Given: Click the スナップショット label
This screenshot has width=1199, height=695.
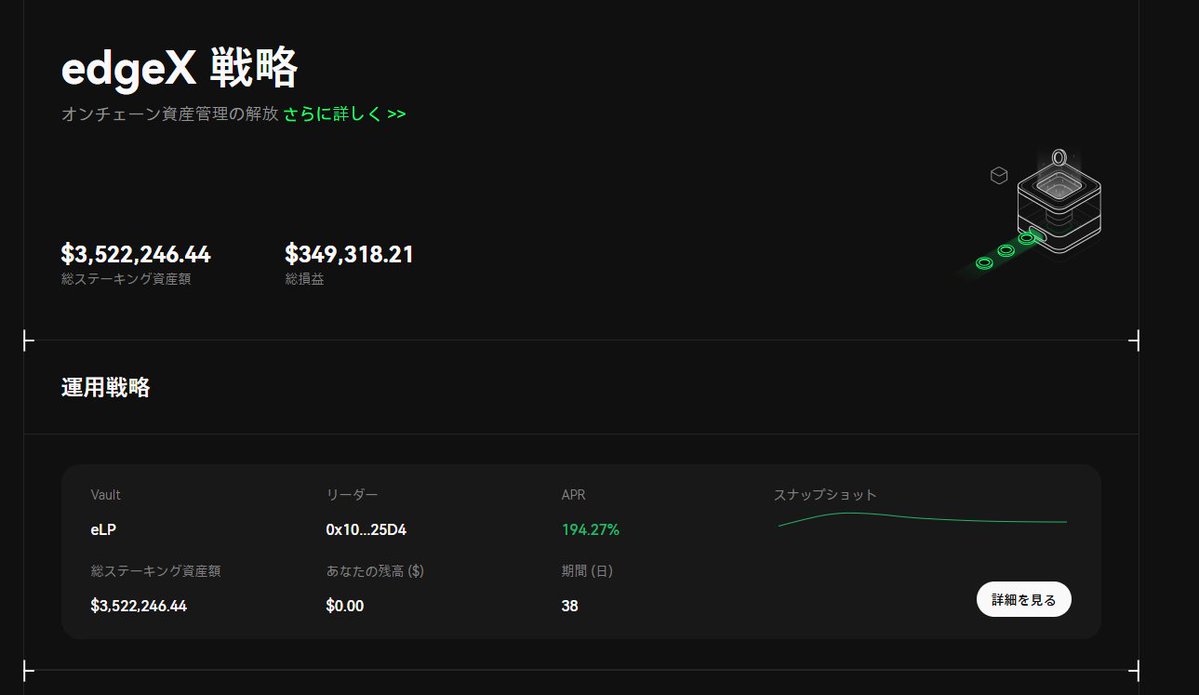Looking at the screenshot, I should click(x=825, y=495).
